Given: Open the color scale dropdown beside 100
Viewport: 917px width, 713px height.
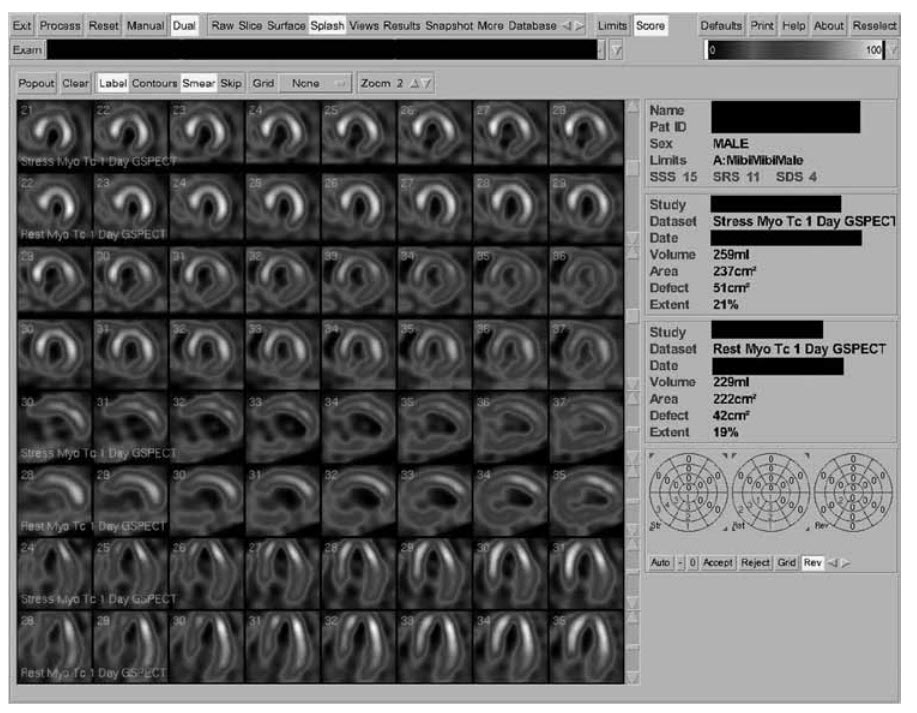Looking at the screenshot, I should (892, 49).
